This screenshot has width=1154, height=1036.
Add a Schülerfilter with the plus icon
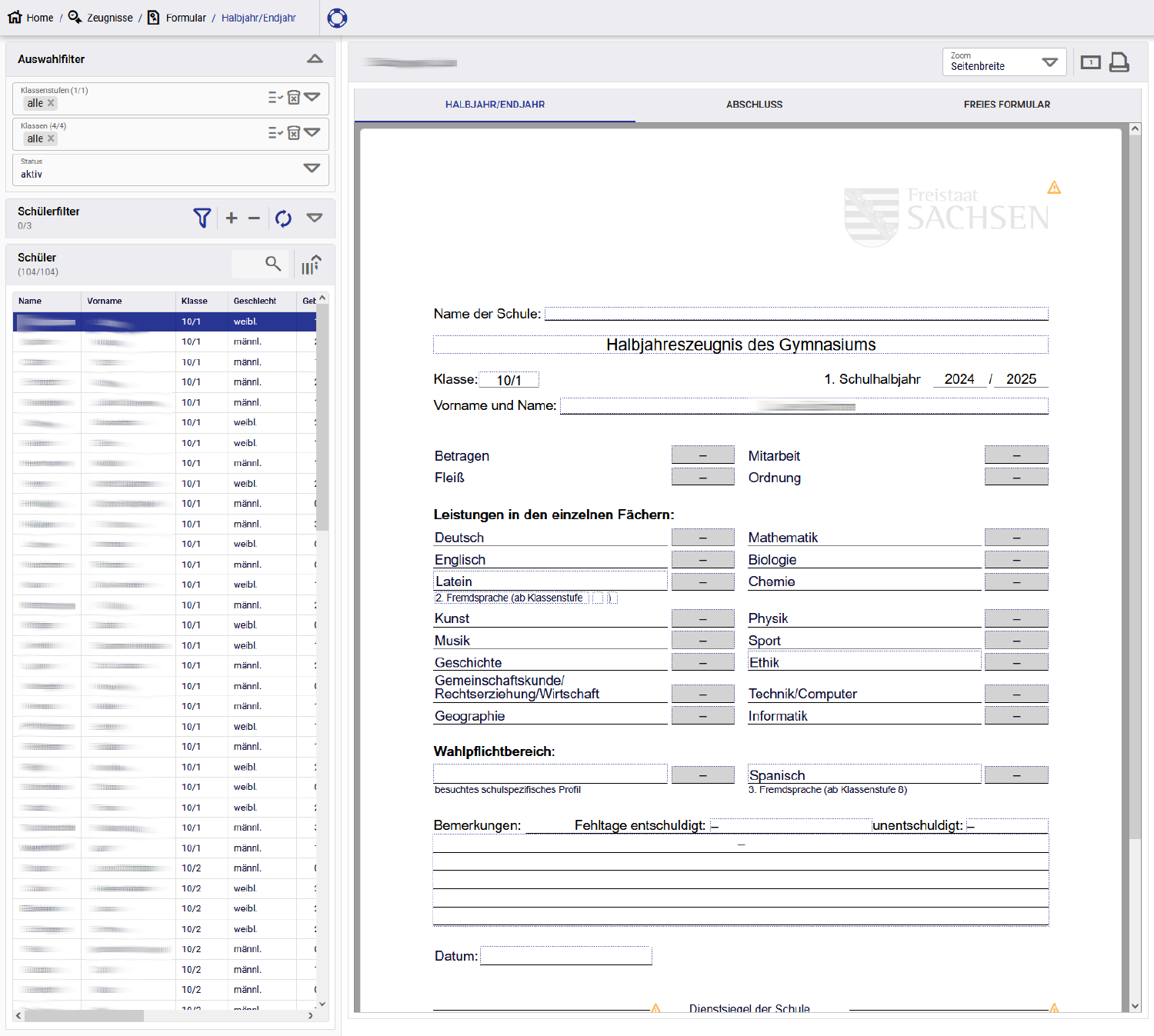[x=232, y=218]
